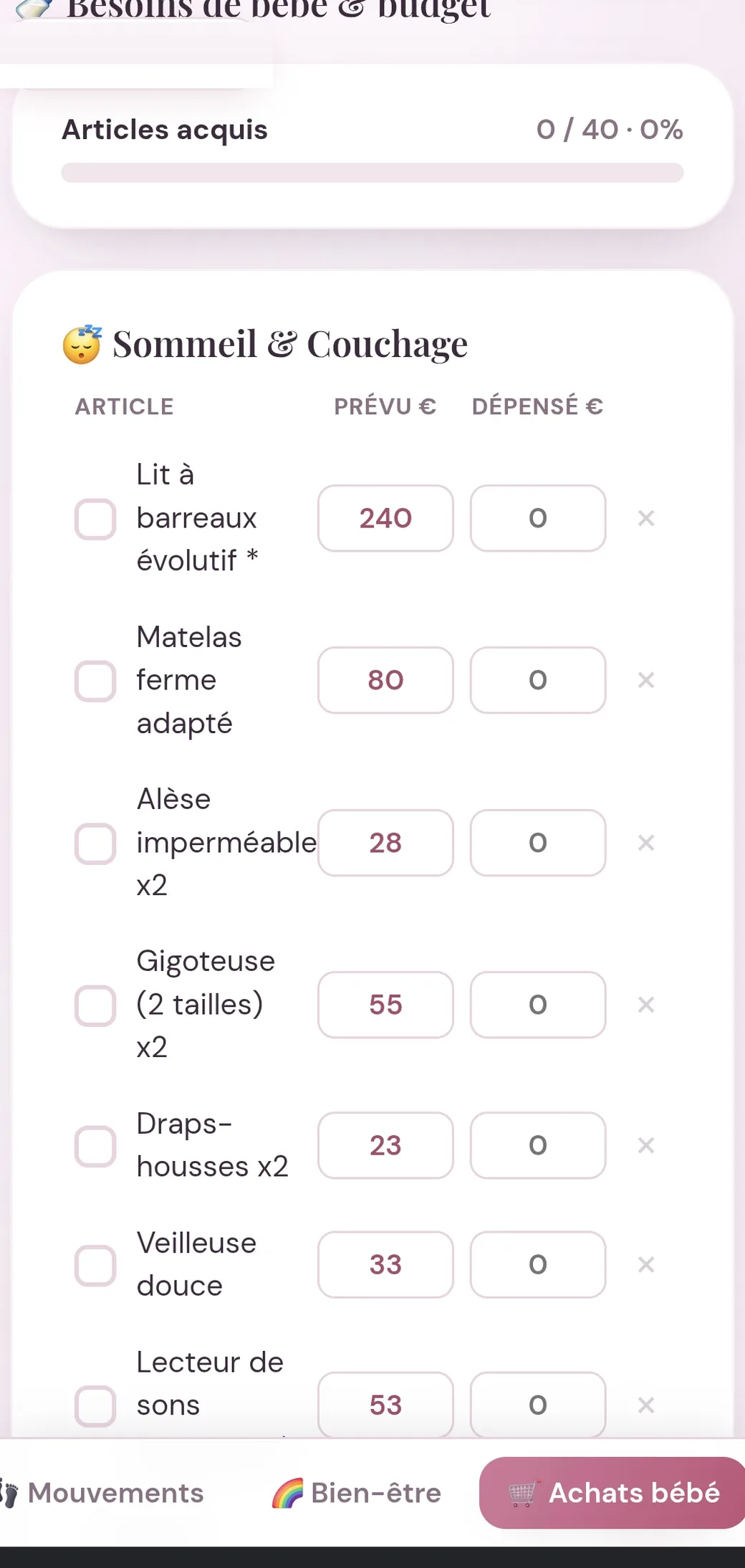Check off Lit à barreaux évolutif
The image size is (745, 1568).
[x=95, y=519]
